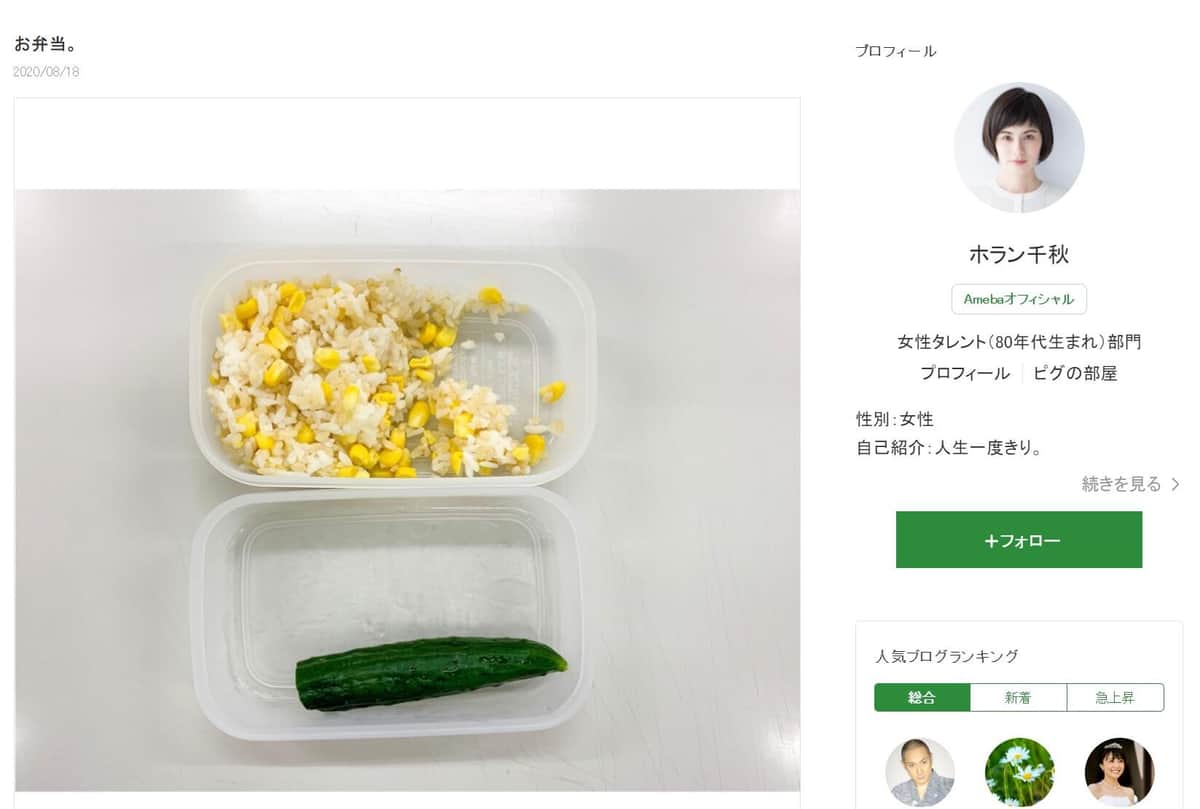Switch to the 総合 ranking tab

point(921,697)
